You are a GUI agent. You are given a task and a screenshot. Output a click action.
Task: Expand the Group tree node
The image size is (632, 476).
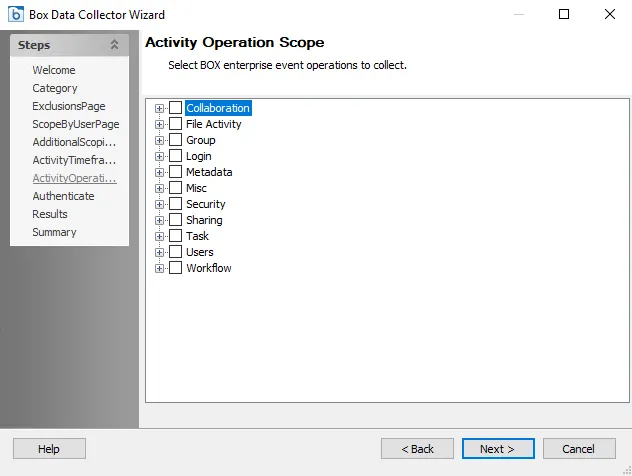click(x=159, y=141)
